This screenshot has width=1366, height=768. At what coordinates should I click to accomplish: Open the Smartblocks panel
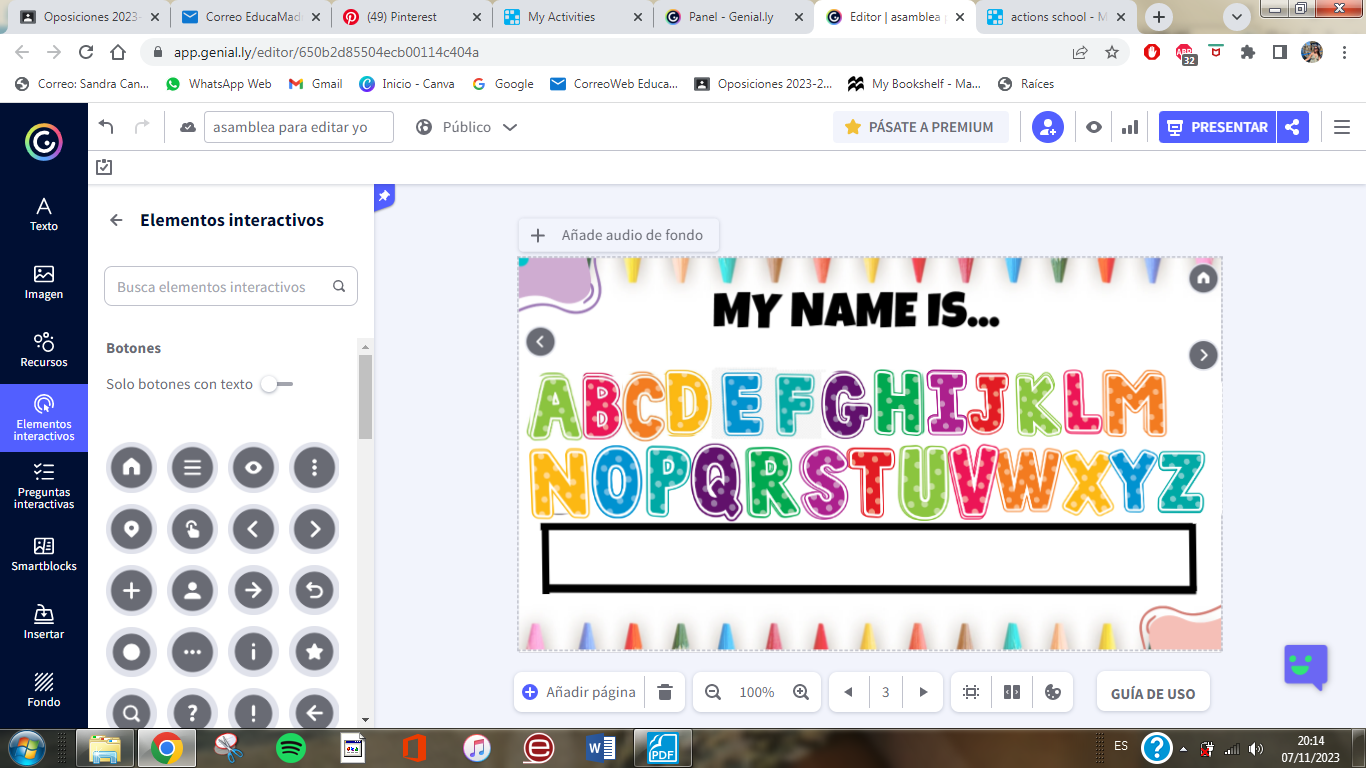tap(43, 554)
